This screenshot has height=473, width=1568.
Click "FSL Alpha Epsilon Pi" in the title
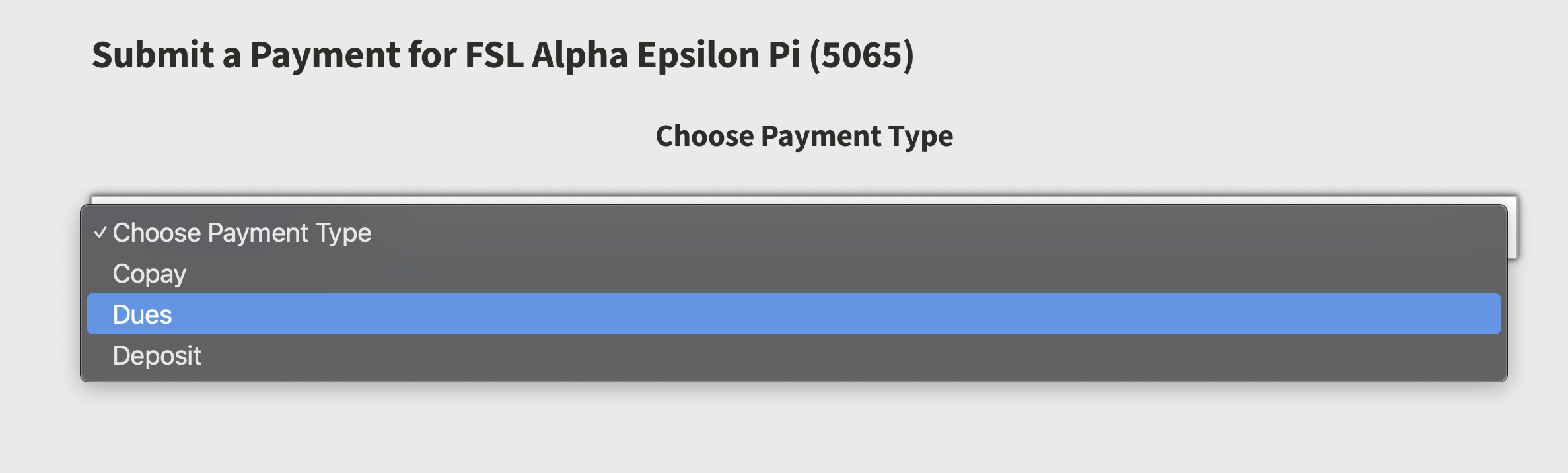coord(631,54)
